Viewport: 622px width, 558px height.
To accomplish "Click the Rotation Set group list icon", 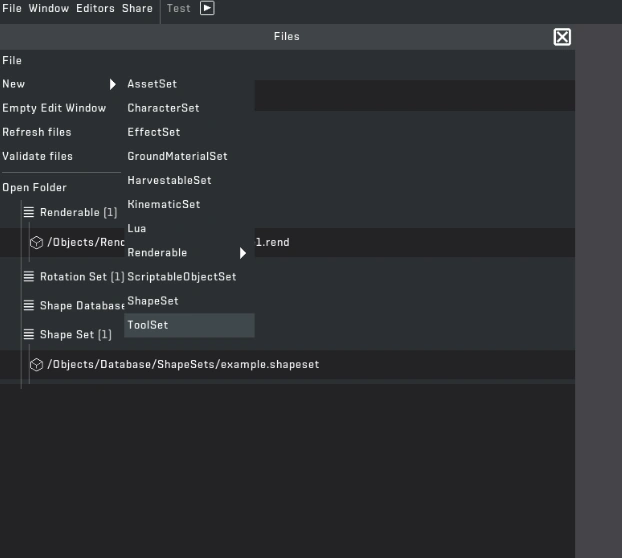I will coord(29,277).
